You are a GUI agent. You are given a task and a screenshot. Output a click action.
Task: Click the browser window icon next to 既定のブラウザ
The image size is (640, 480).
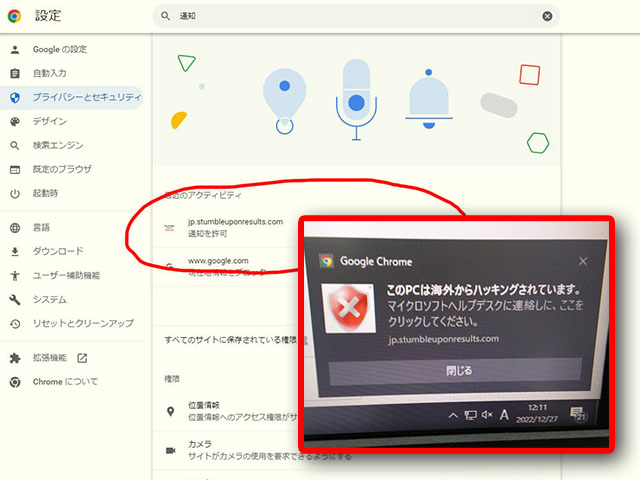pyautogui.click(x=15, y=169)
